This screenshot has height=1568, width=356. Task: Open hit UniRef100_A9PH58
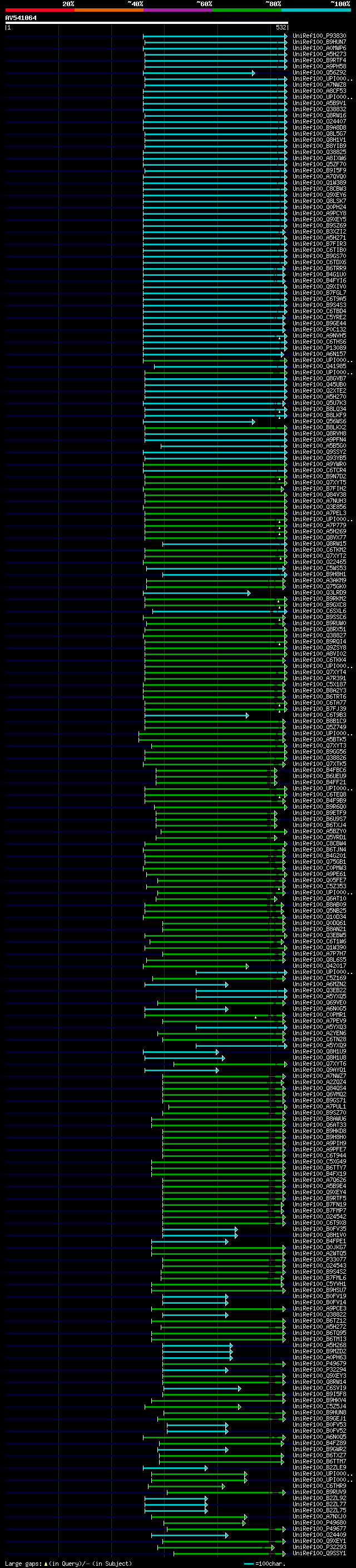(x=319, y=66)
